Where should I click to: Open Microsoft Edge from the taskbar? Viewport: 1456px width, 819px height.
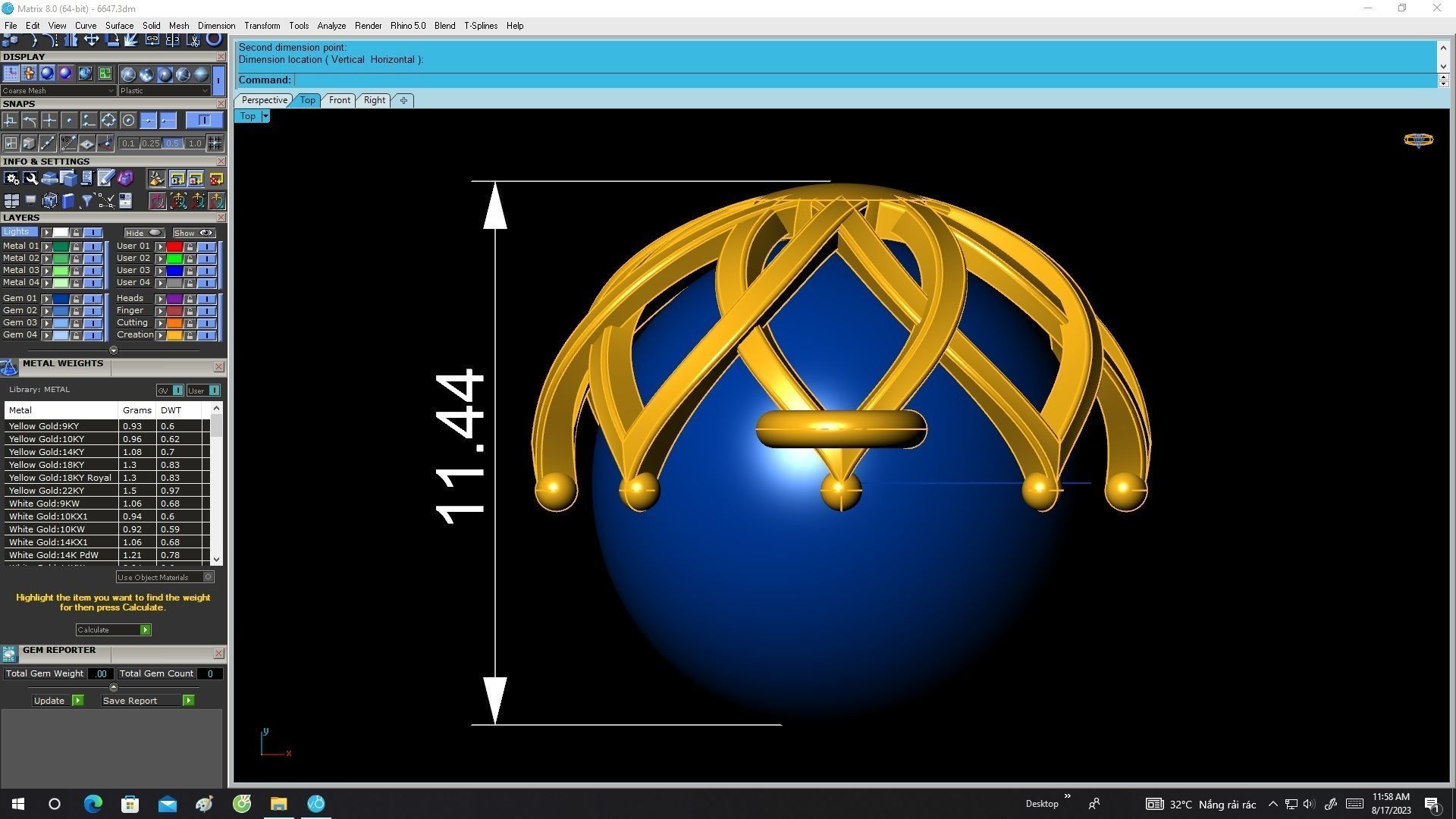93,804
